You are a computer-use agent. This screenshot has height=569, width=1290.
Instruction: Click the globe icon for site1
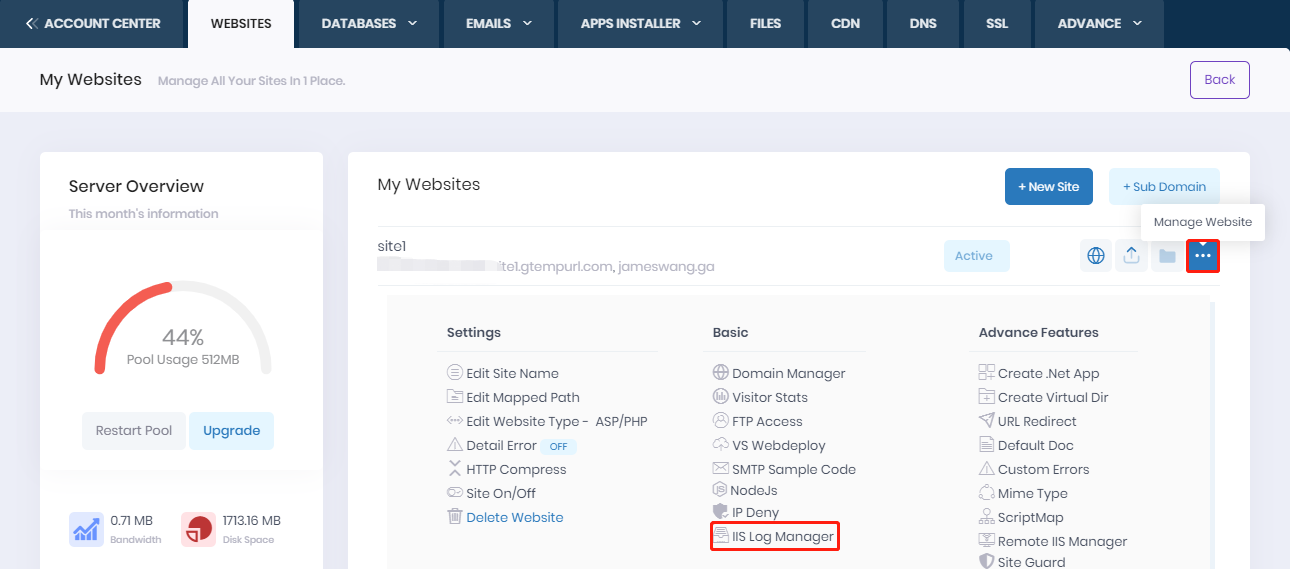[x=1096, y=256]
